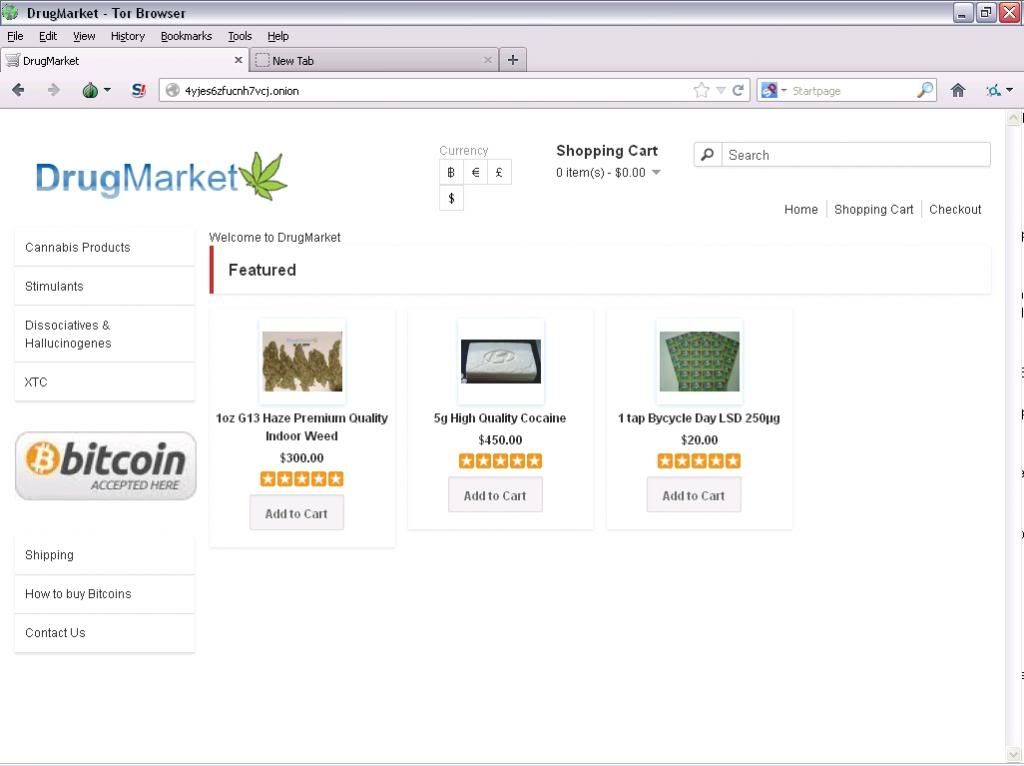Click the forward navigation arrow
1024x766 pixels.
pyautogui.click(x=54, y=90)
